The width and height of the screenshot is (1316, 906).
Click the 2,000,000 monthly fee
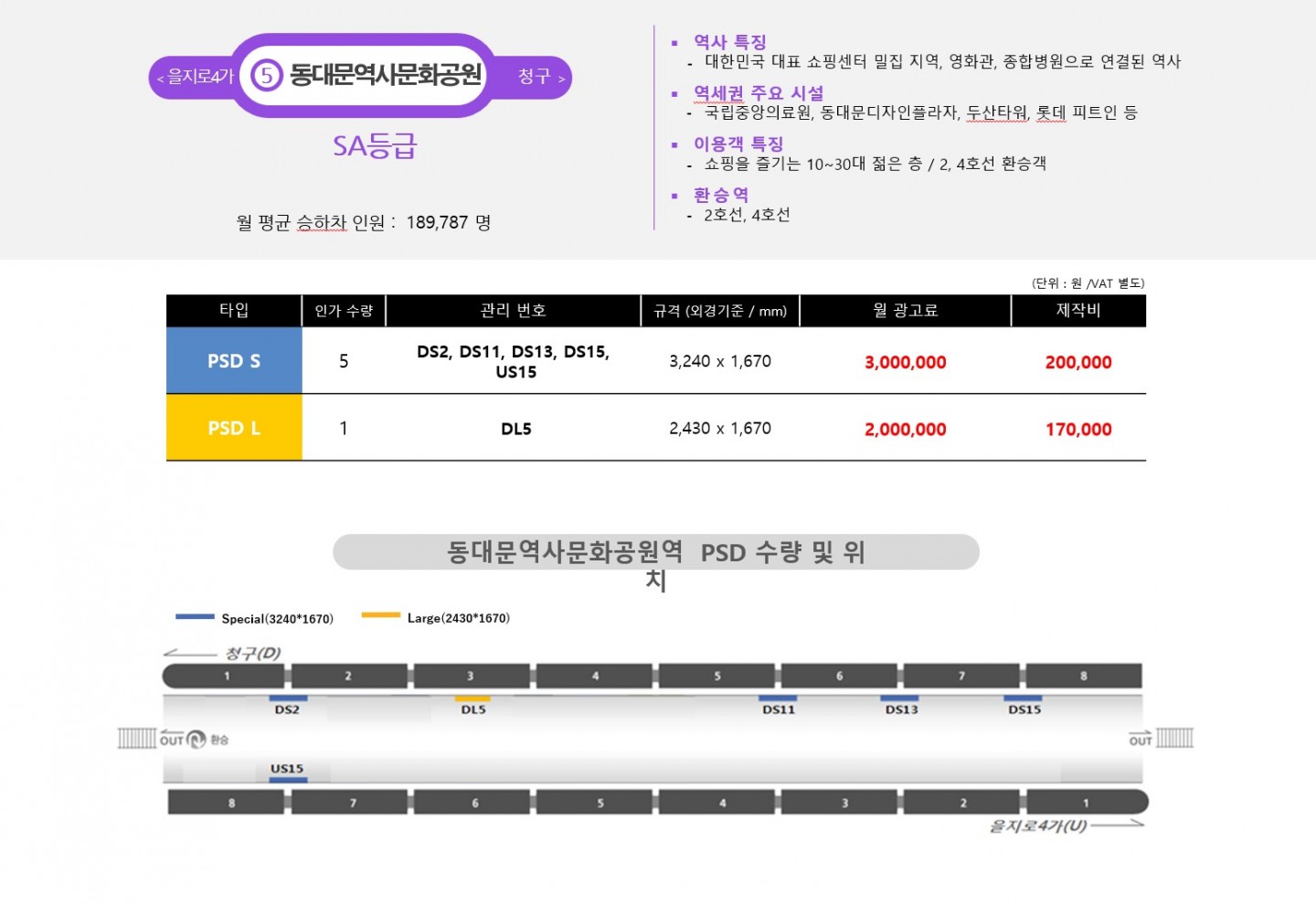point(906,429)
